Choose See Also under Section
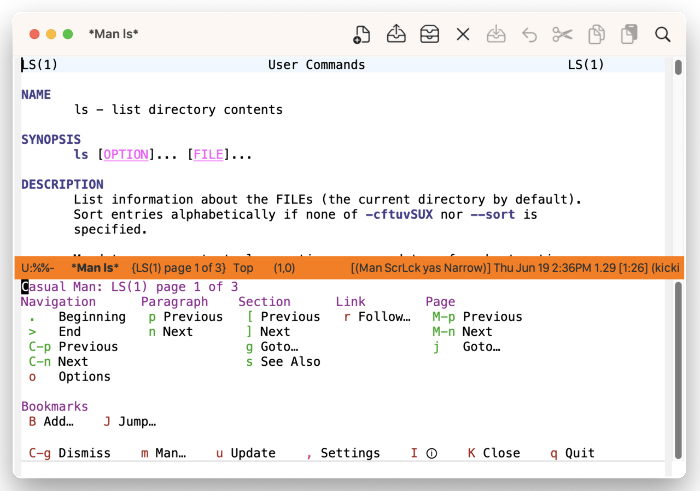Image resolution: width=700 pixels, height=491 pixels. click(290, 362)
